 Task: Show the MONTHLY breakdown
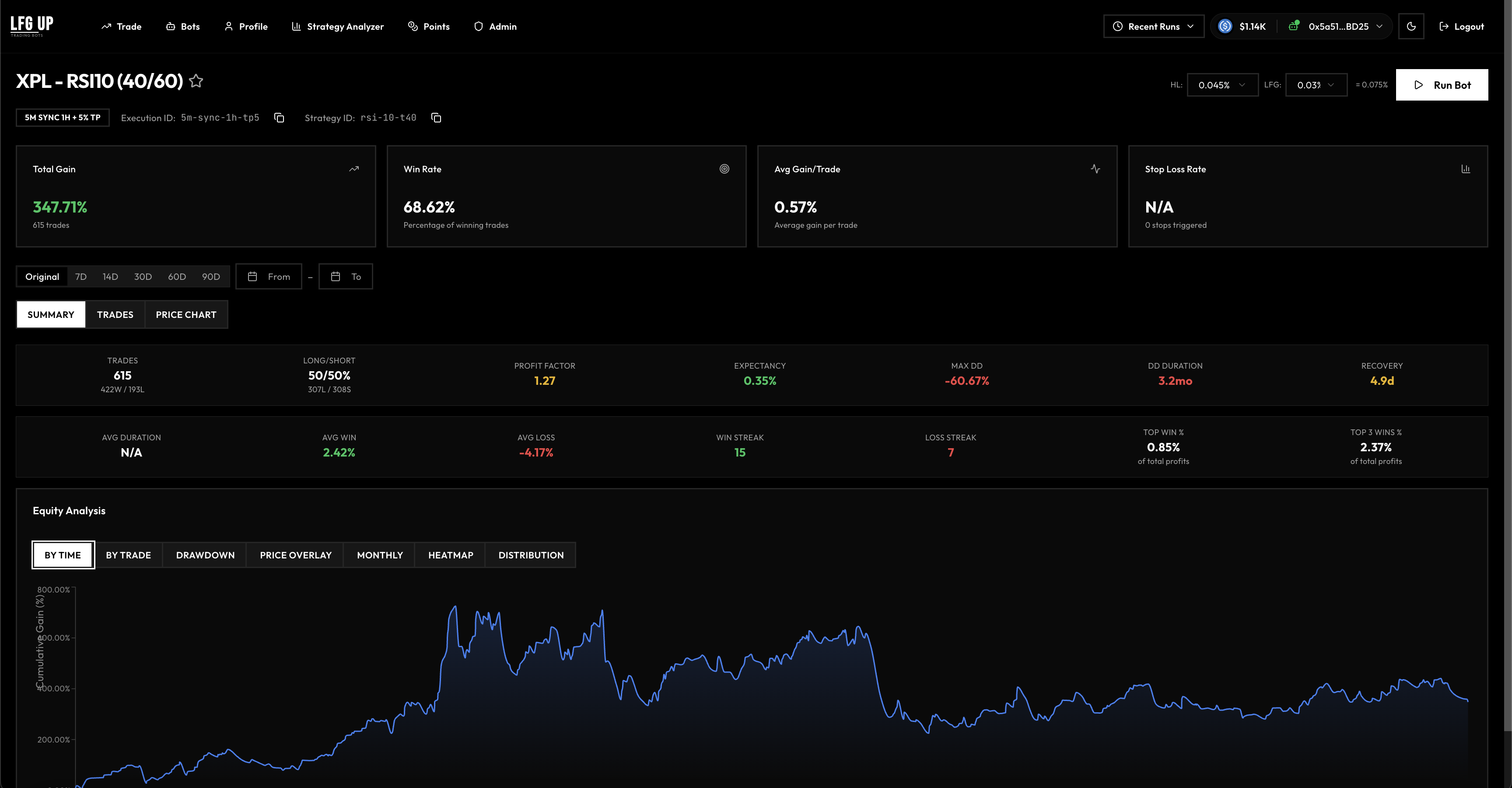coord(380,555)
